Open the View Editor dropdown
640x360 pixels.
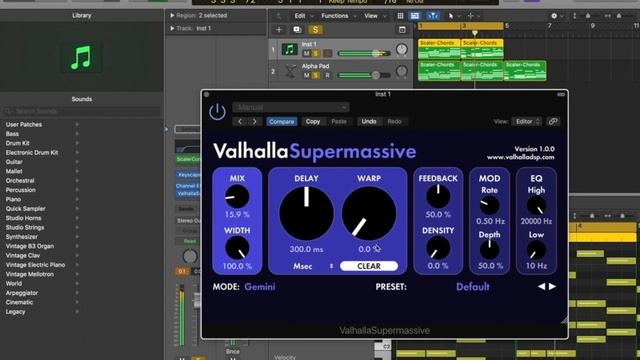click(x=527, y=122)
